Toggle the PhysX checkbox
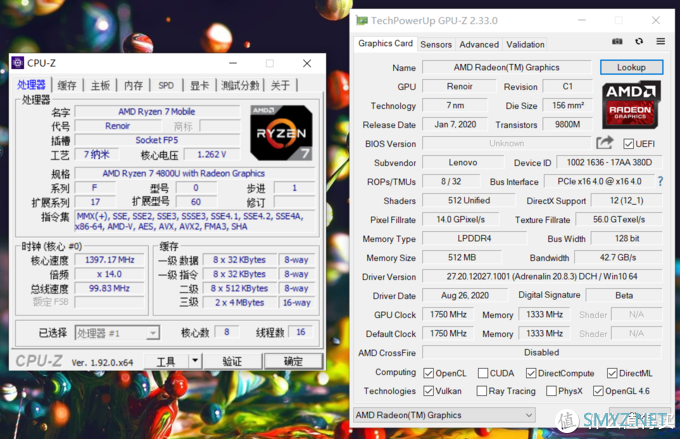 pyautogui.click(x=551, y=391)
